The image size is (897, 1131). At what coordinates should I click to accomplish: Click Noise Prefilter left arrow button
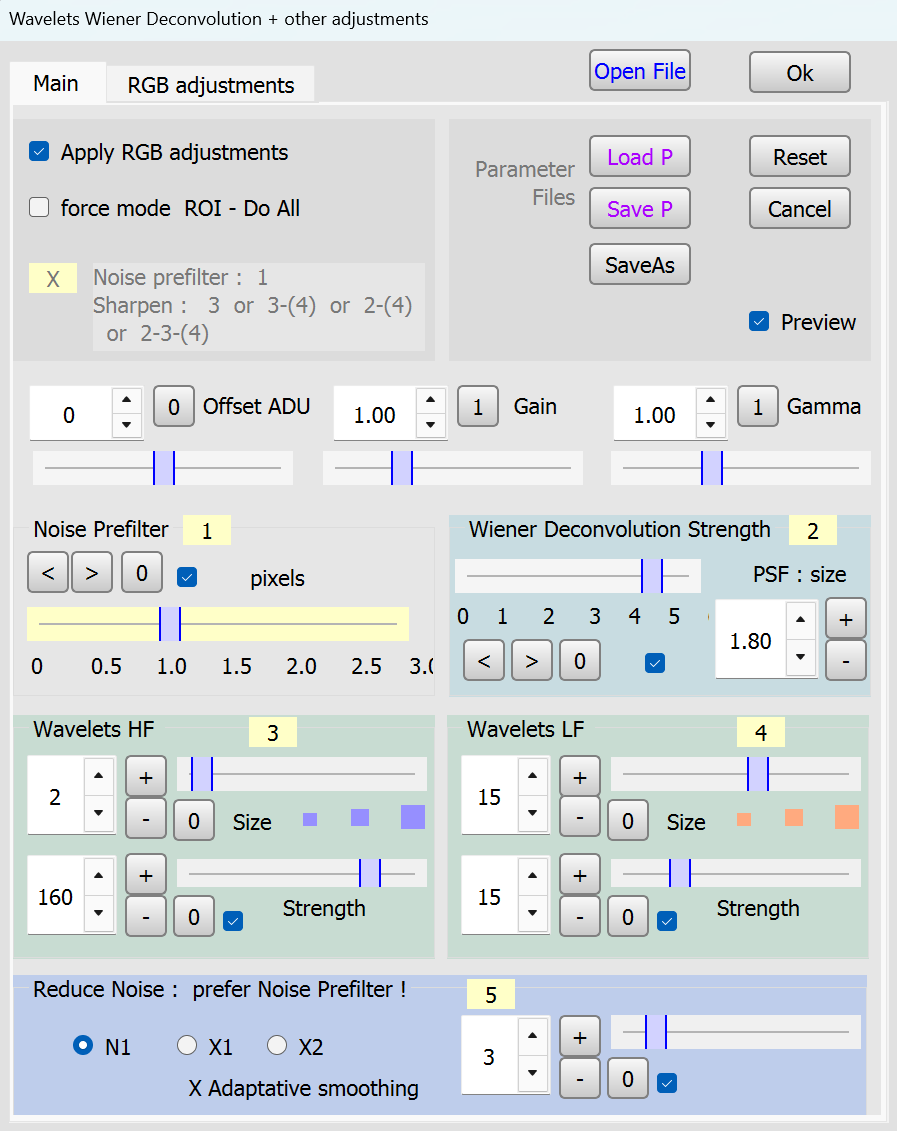[48, 574]
